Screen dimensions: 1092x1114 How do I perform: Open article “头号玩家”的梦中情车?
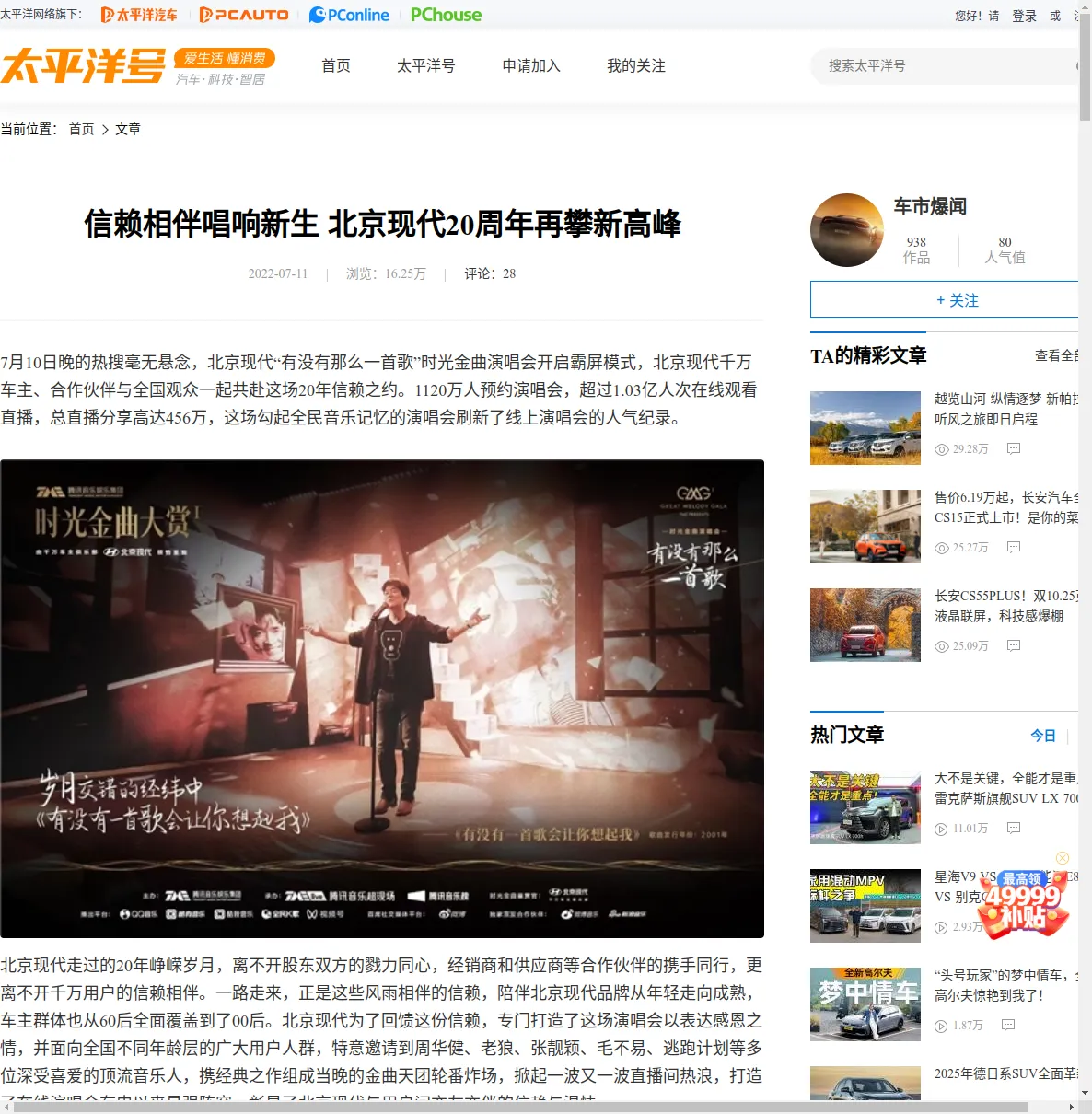(1006, 985)
